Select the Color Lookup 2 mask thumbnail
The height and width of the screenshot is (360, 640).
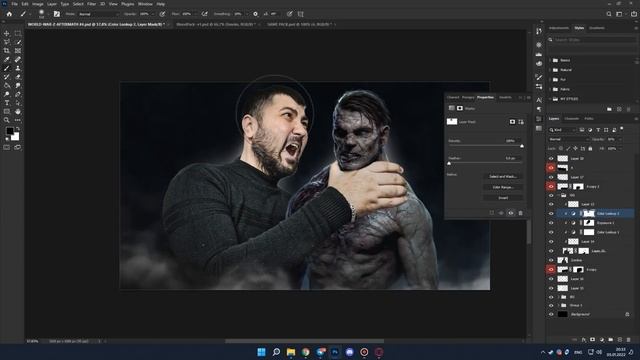click(x=589, y=213)
